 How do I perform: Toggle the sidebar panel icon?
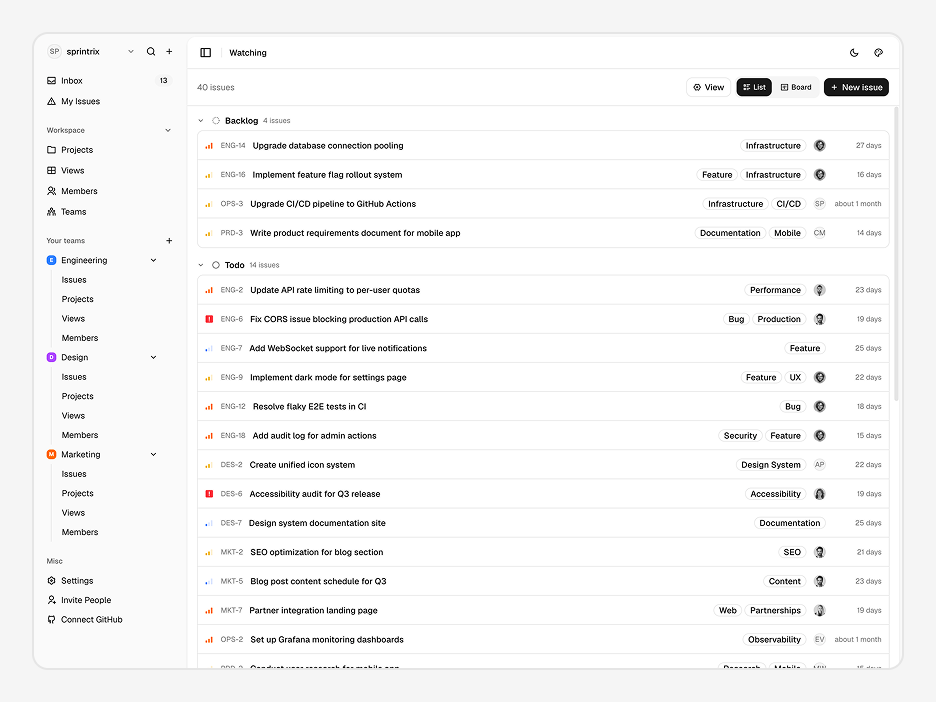coord(205,53)
